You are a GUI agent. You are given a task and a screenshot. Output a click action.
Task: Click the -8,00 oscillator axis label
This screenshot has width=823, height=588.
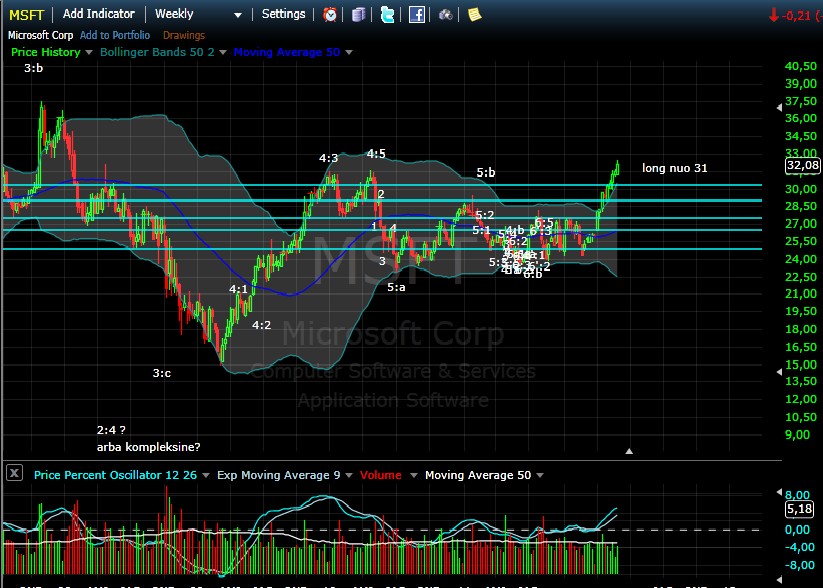click(x=799, y=565)
